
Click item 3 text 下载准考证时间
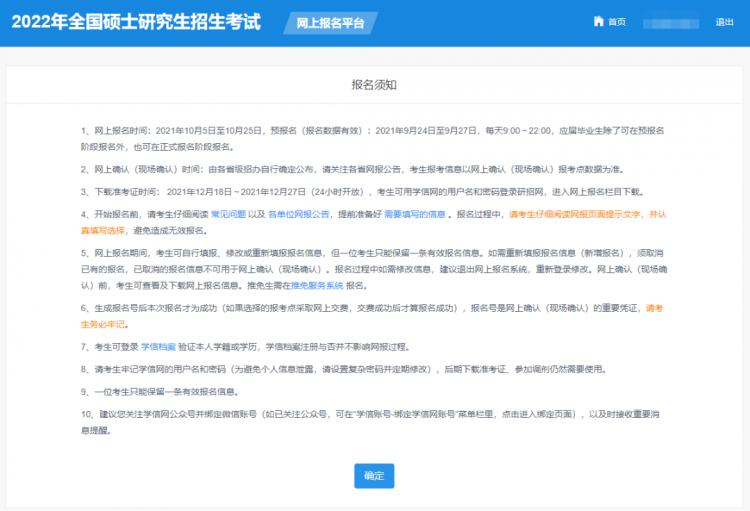point(126,192)
